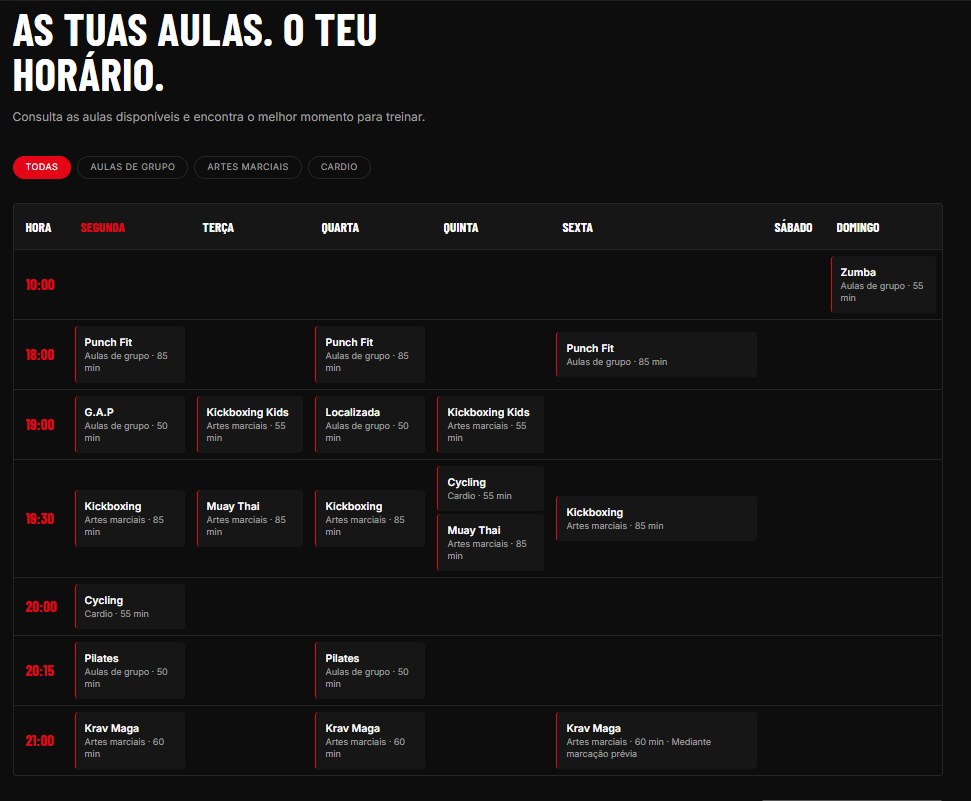The width and height of the screenshot is (971, 801).
Task: Open Pilates class on Quarta
Action: 370,670
